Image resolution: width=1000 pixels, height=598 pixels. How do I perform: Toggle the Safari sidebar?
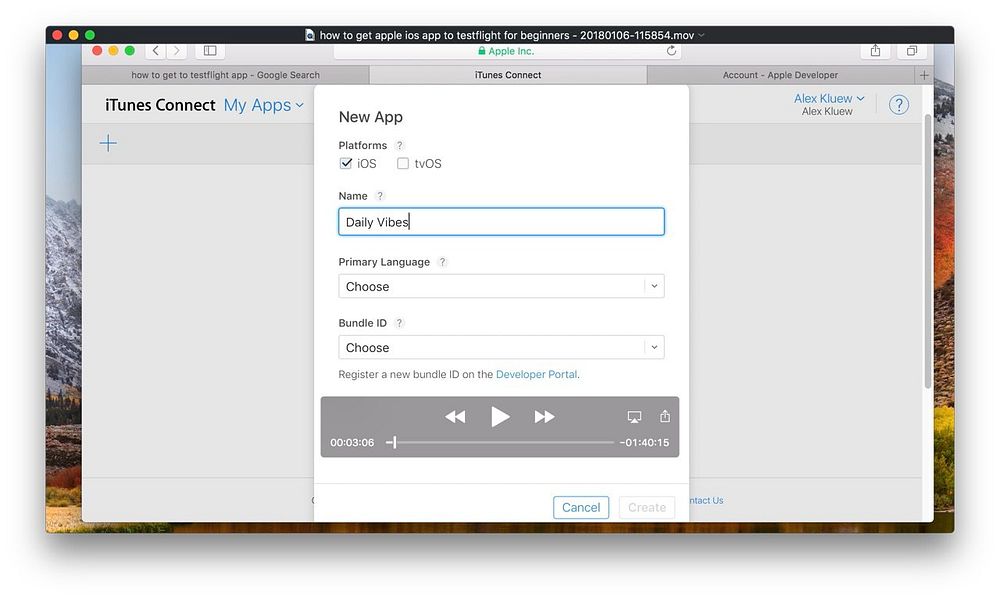coord(210,50)
